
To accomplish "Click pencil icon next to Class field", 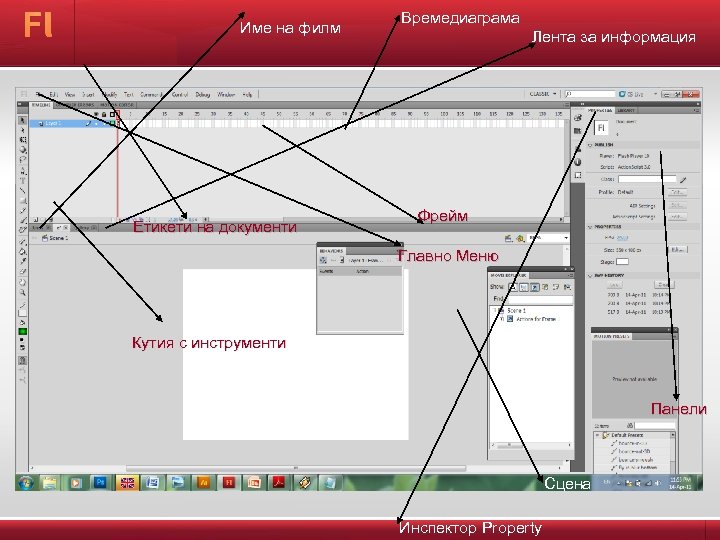I will click(x=683, y=180).
